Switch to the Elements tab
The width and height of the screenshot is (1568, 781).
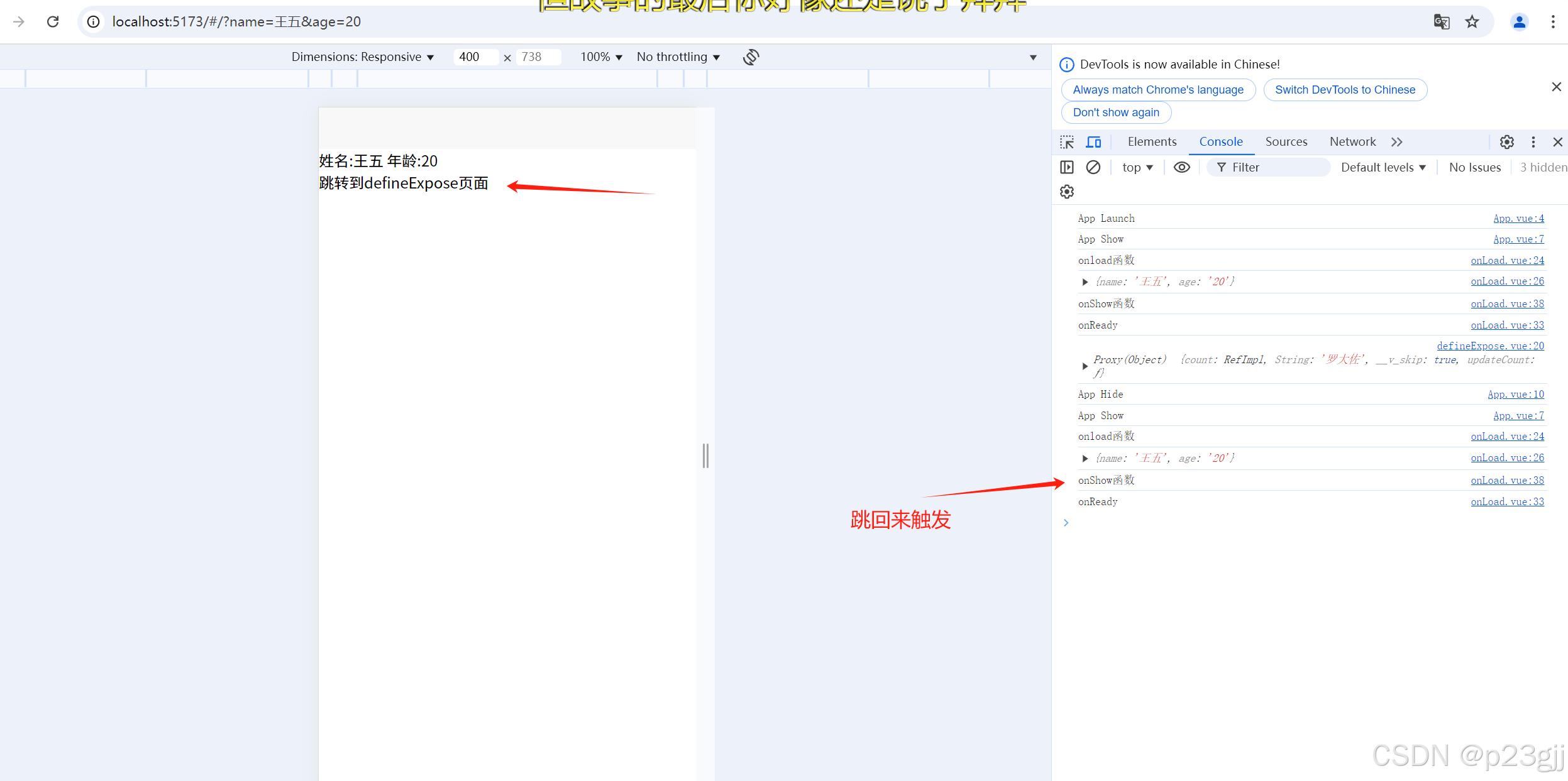1152,142
